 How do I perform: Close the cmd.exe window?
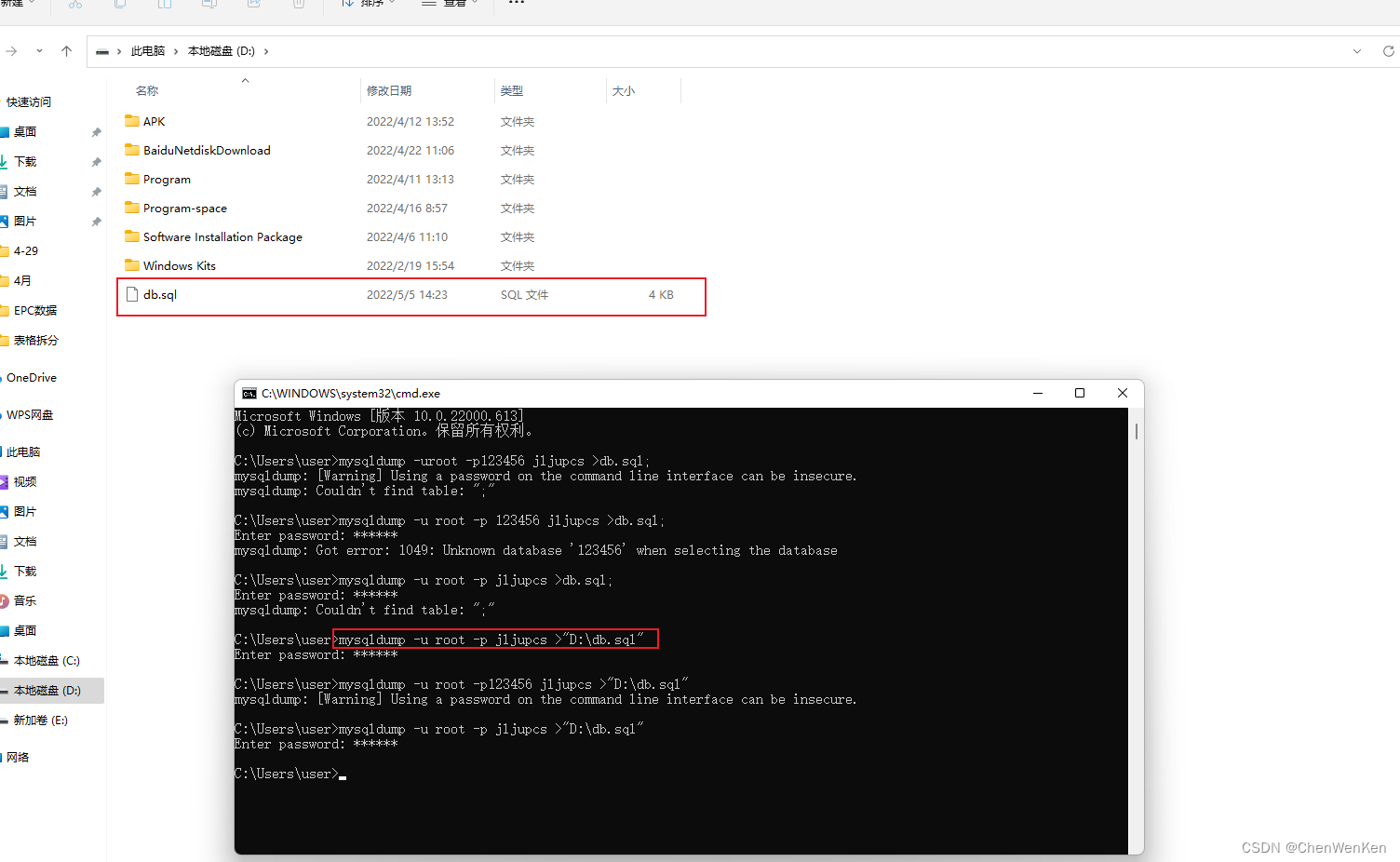[1123, 394]
